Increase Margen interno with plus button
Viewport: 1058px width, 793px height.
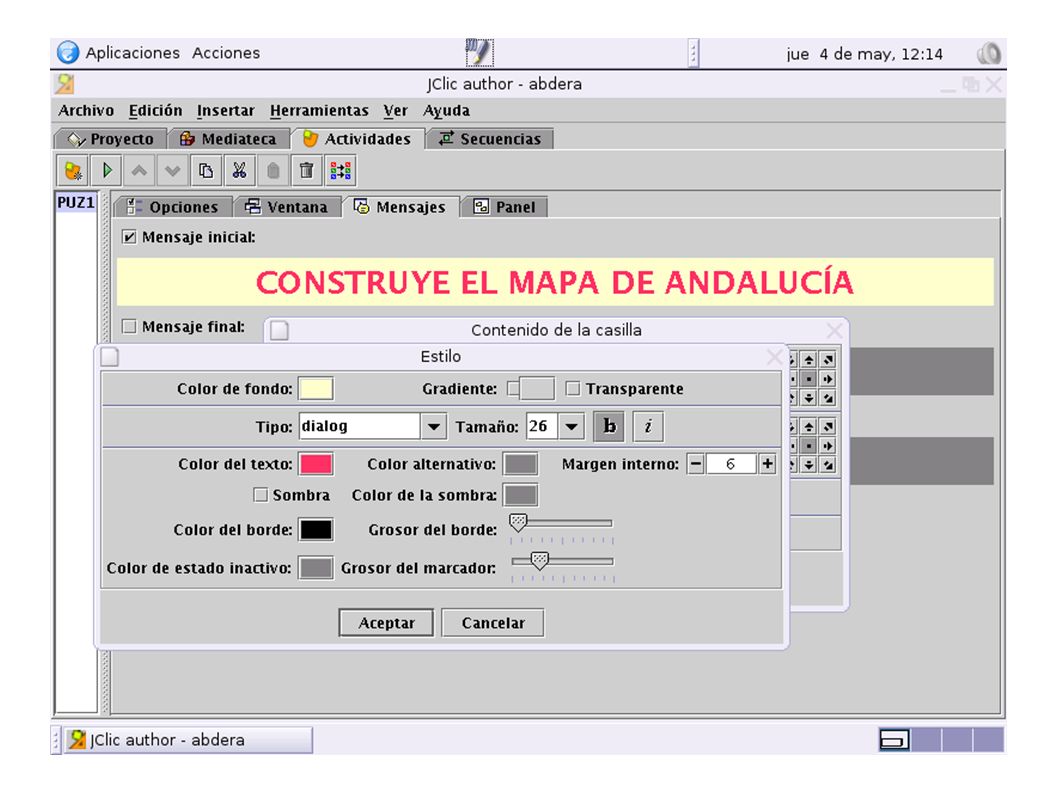click(x=767, y=464)
